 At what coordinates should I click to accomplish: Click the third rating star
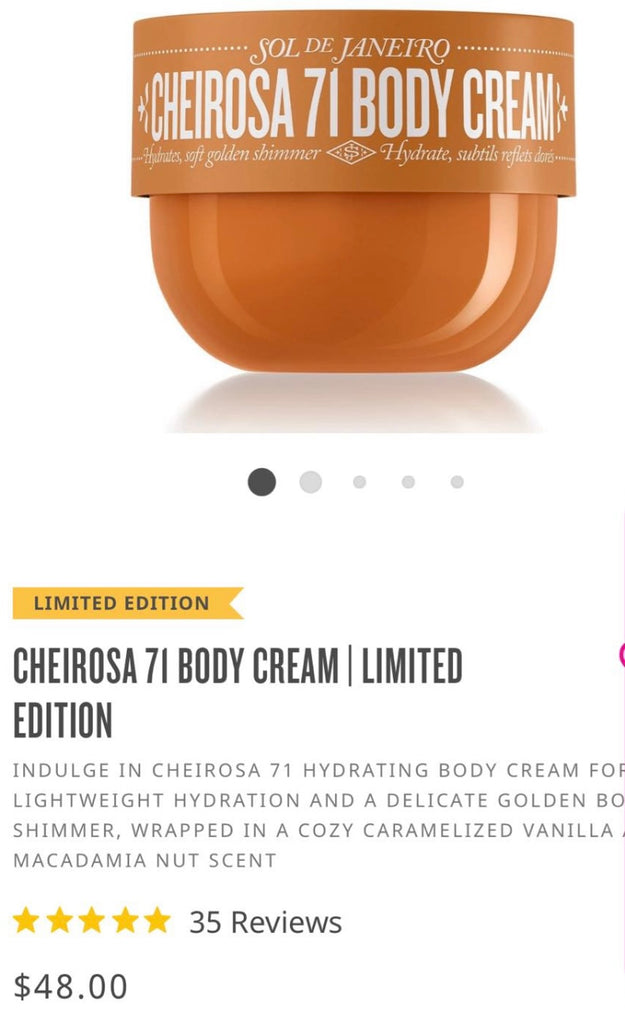tap(91, 920)
